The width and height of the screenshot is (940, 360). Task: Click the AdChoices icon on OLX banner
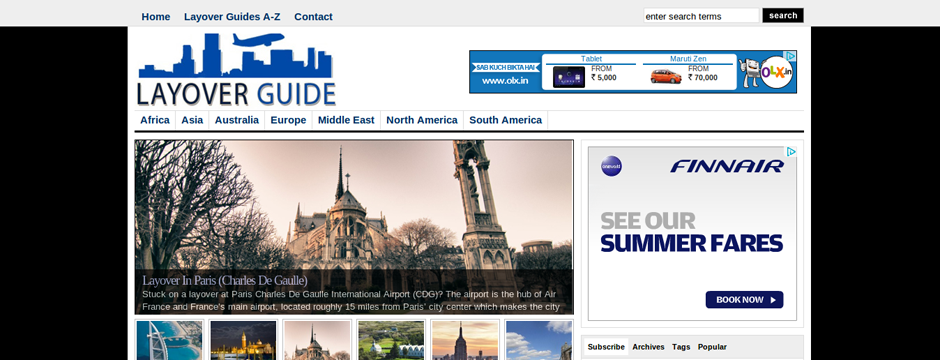pyautogui.click(x=791, y=56)
